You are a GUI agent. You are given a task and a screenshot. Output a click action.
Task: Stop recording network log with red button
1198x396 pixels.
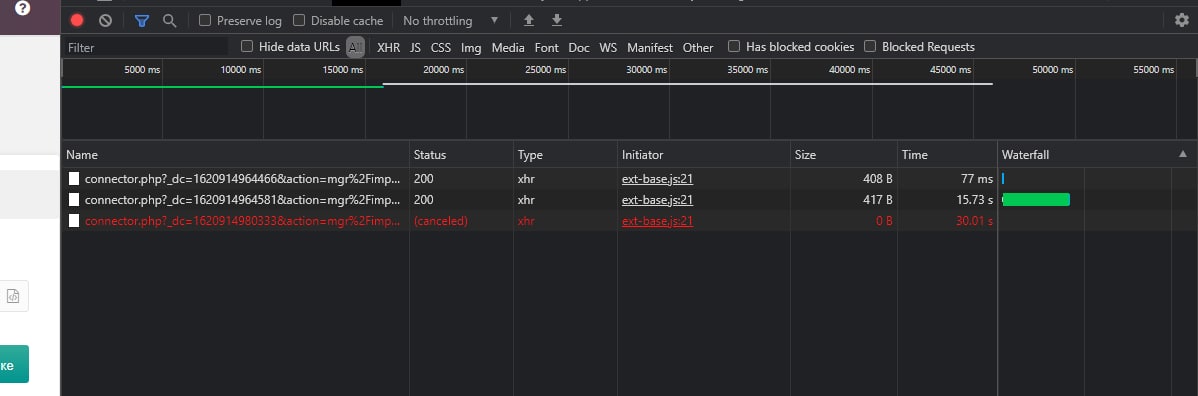76,21
